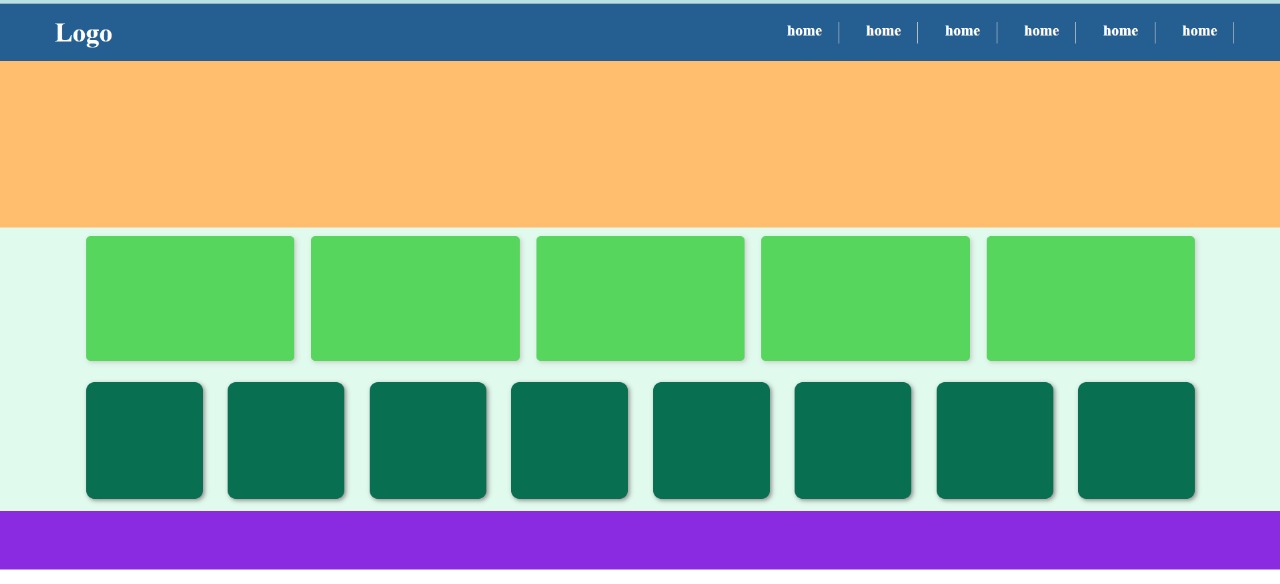Screen dimensions: 1280x584
Task: Click the middle light green card
Action: coord(640,298)
